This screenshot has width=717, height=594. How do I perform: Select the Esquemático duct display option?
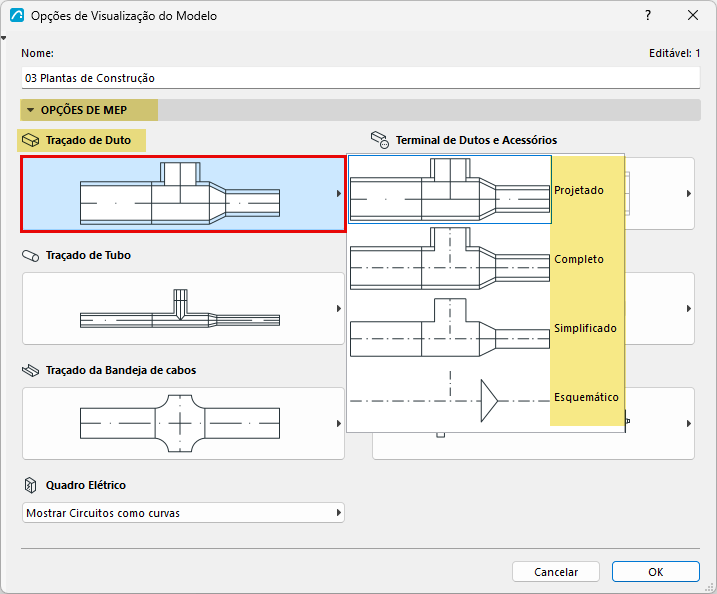click(x=486, y=397)
